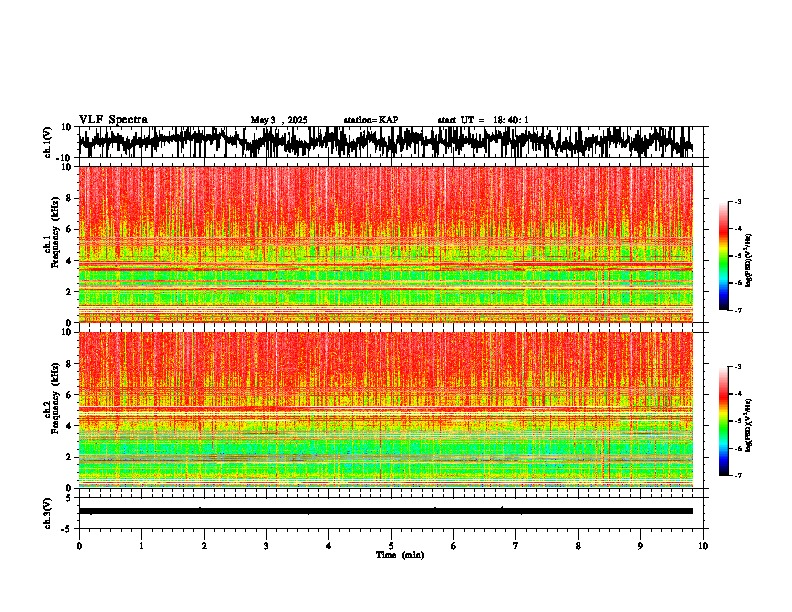The height and width of the screenshot is (612, 792).
Task: Click time-axis tick label "3" at bottom
Action: pyautogui.click(x=266, y=546)
